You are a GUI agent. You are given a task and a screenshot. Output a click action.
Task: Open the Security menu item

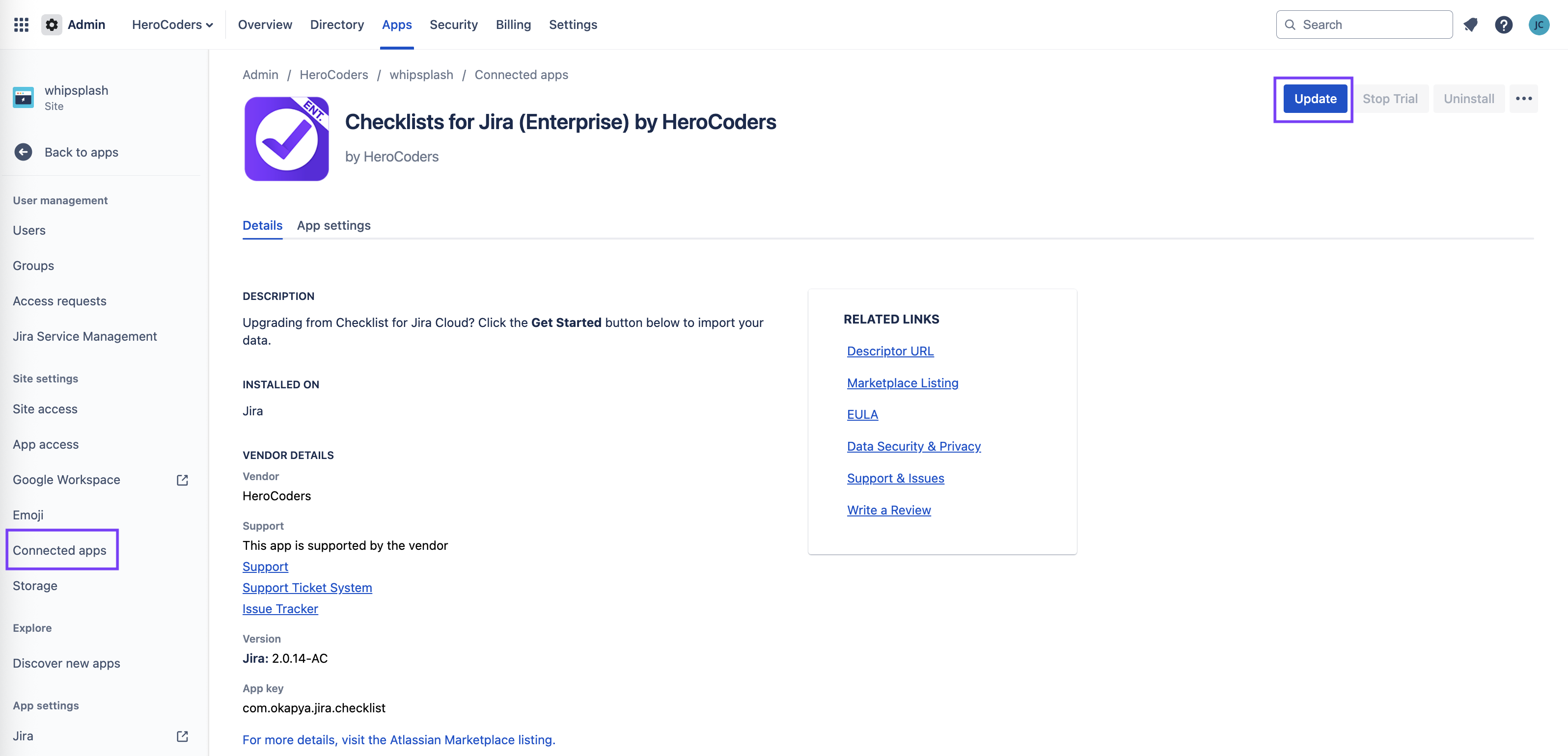click(453, 25)
